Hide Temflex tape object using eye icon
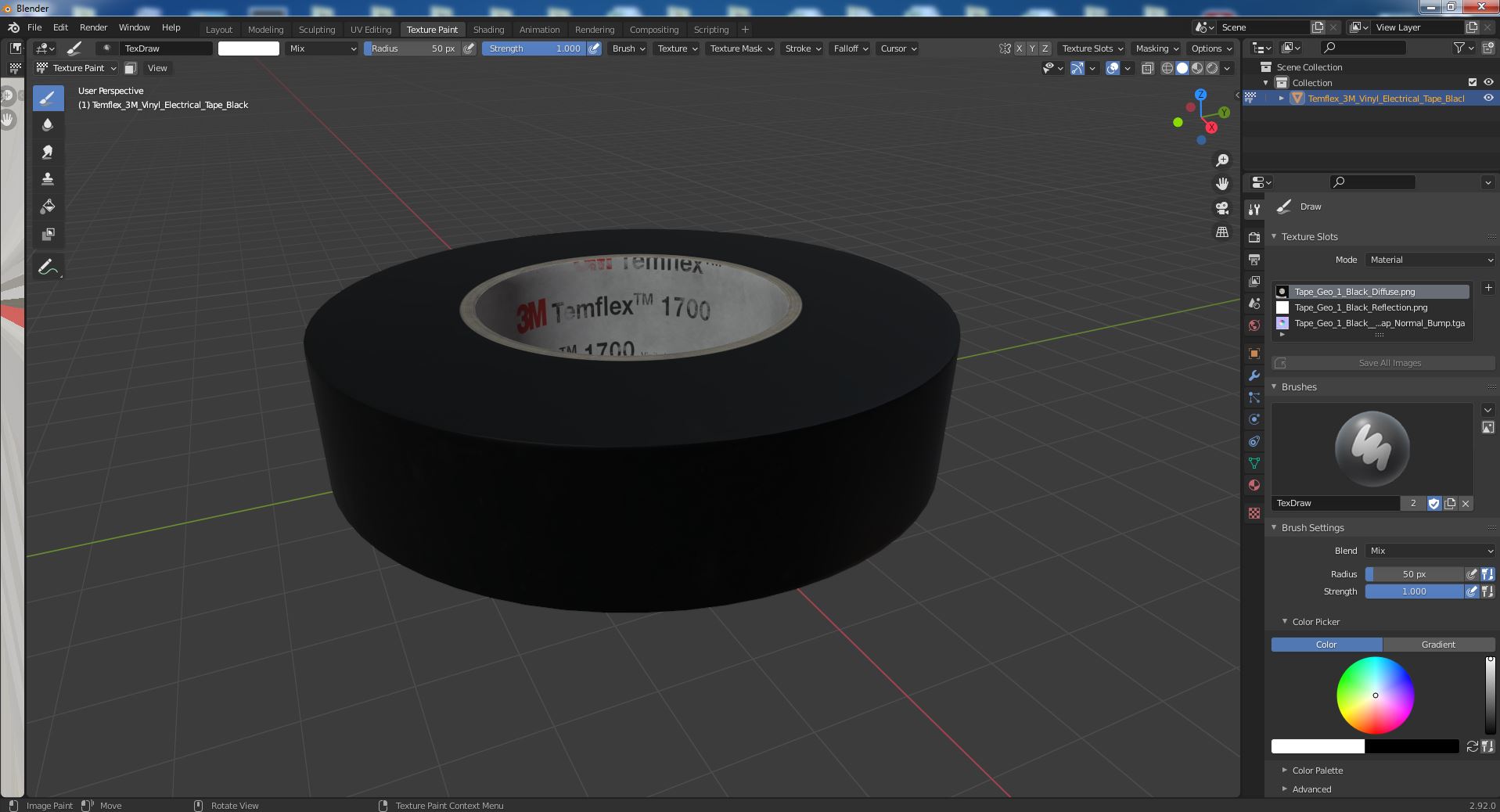This screenshot has width=1500, height=812. tap(1488, 98)
